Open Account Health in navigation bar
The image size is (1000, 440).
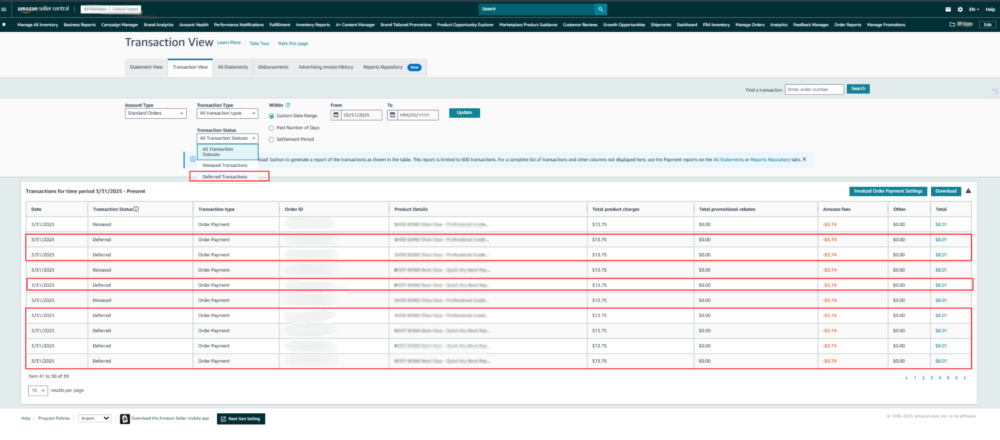(x=194, y=25)
